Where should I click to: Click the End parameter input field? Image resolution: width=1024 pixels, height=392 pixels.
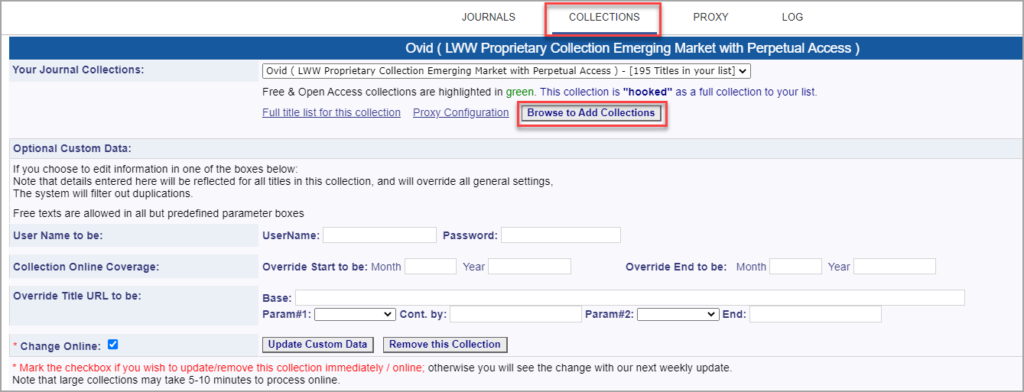[816, 315]
